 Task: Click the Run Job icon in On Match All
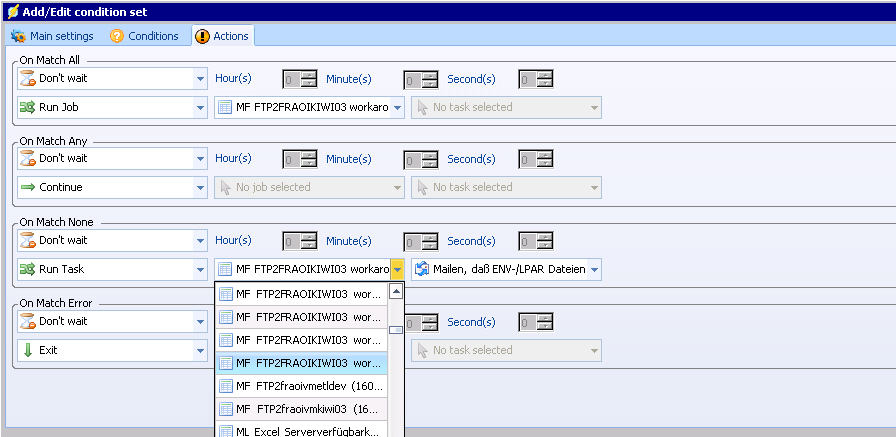click(x=27, y=107)
